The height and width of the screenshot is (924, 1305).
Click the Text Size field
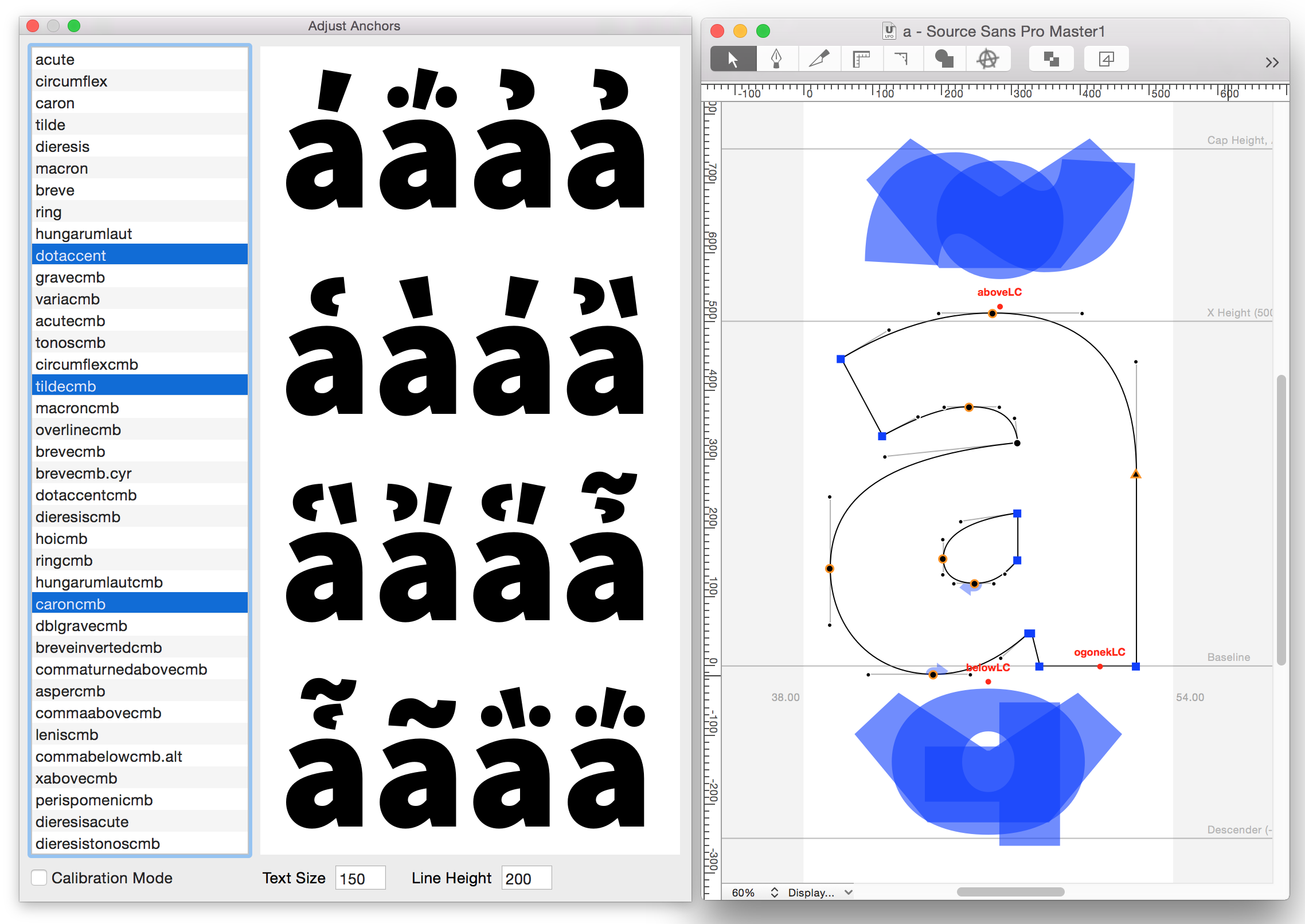click(x=360, y=878)
